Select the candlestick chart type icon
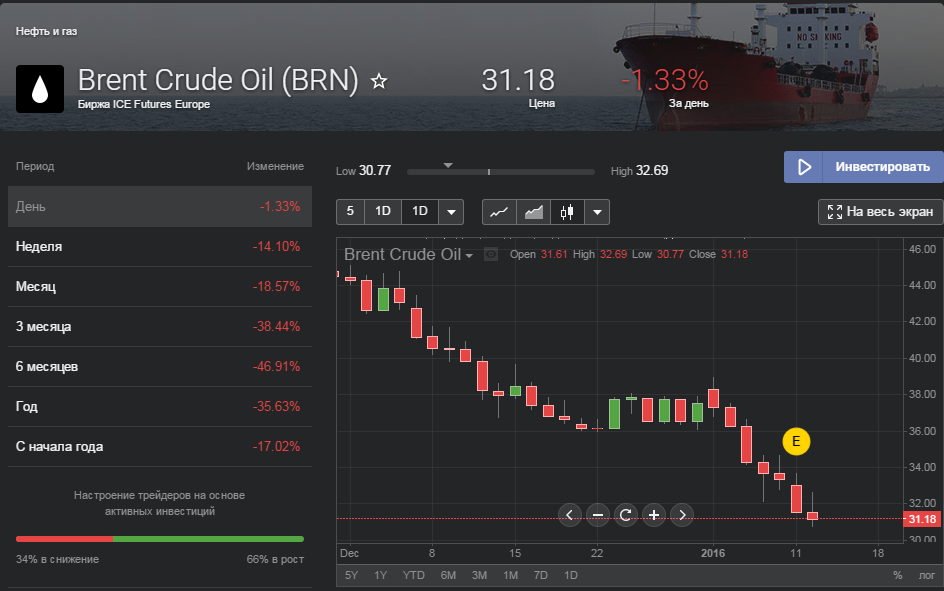 (x=567, y=212)
